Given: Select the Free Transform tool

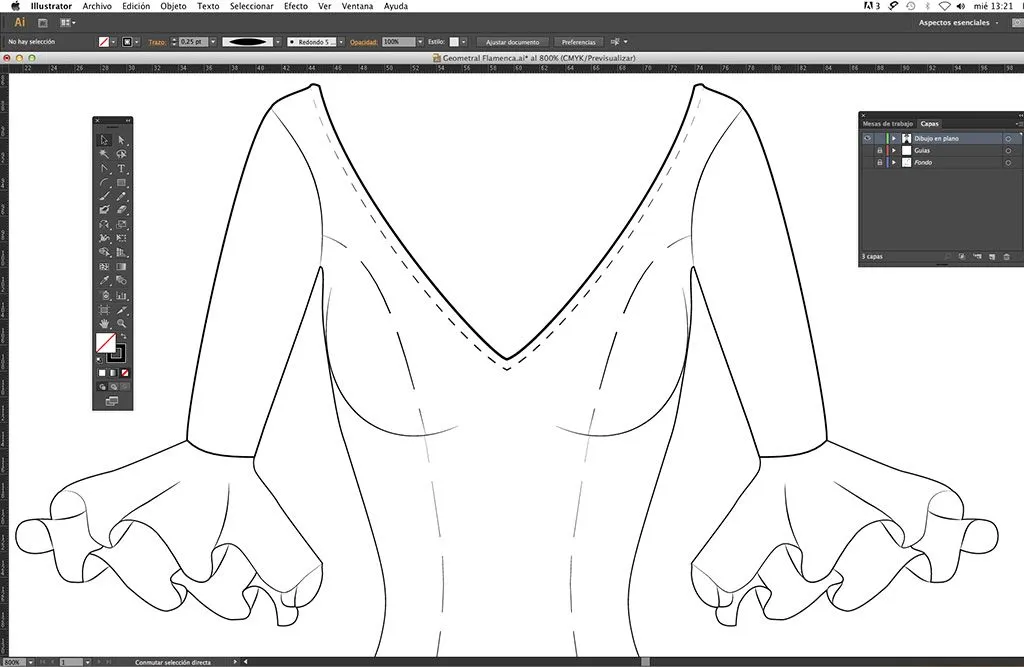Looking at the screenshot, I should (121, 238).
